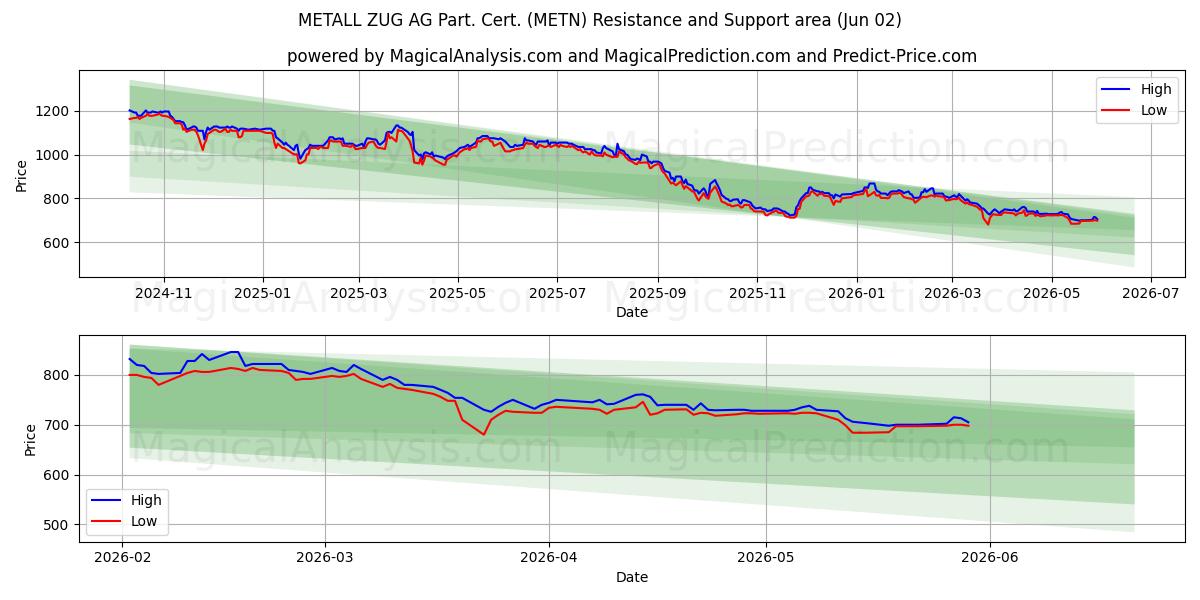Viewport: 1200px width, 600px height.
Task: Click the 2025-03 tick label
Action: 359,293
